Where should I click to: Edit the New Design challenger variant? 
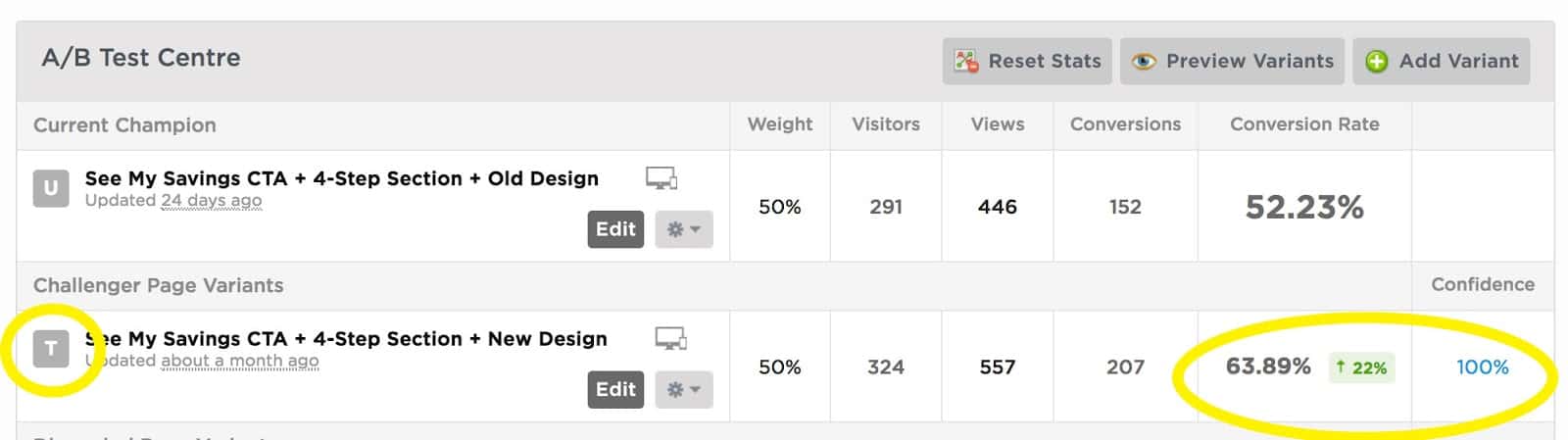[615, 389]
